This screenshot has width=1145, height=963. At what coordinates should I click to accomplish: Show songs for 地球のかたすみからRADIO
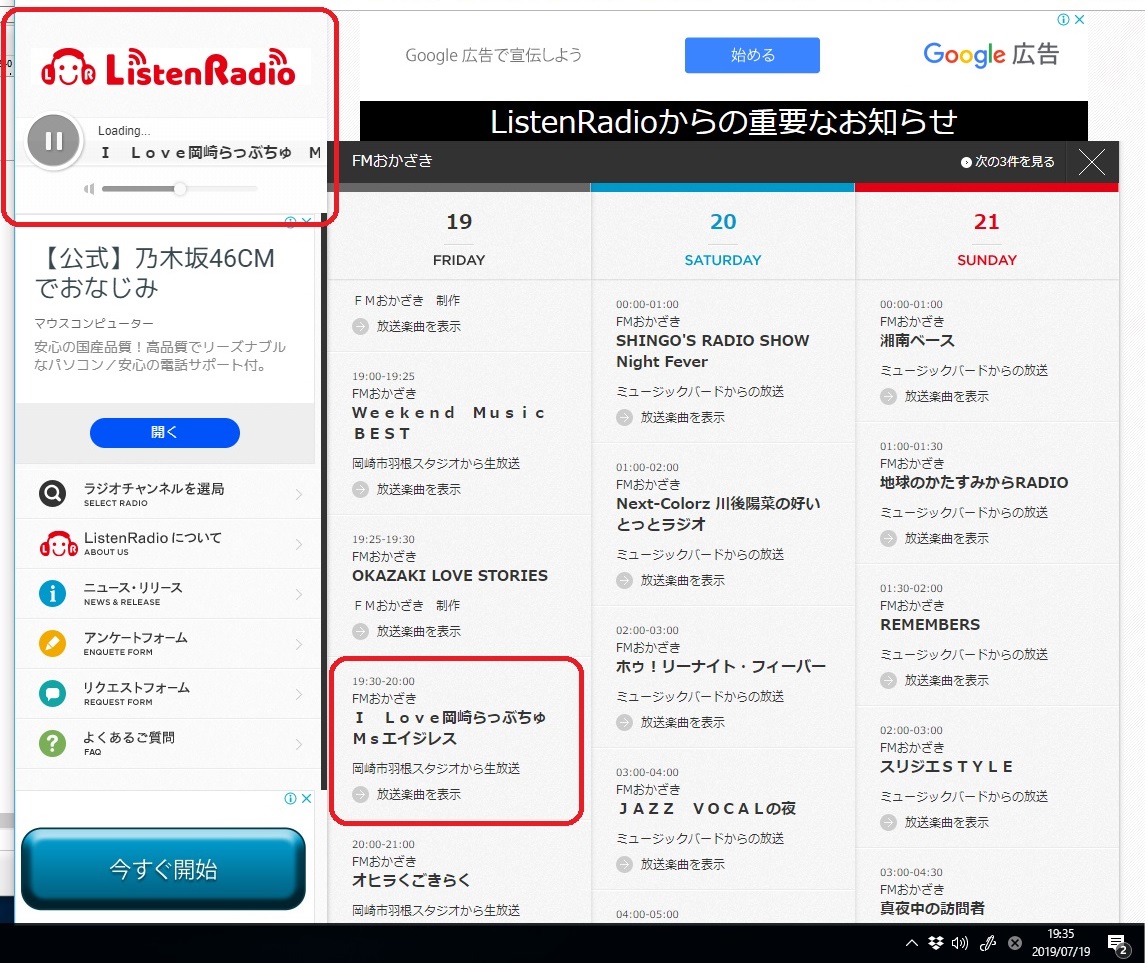[935, 538]
